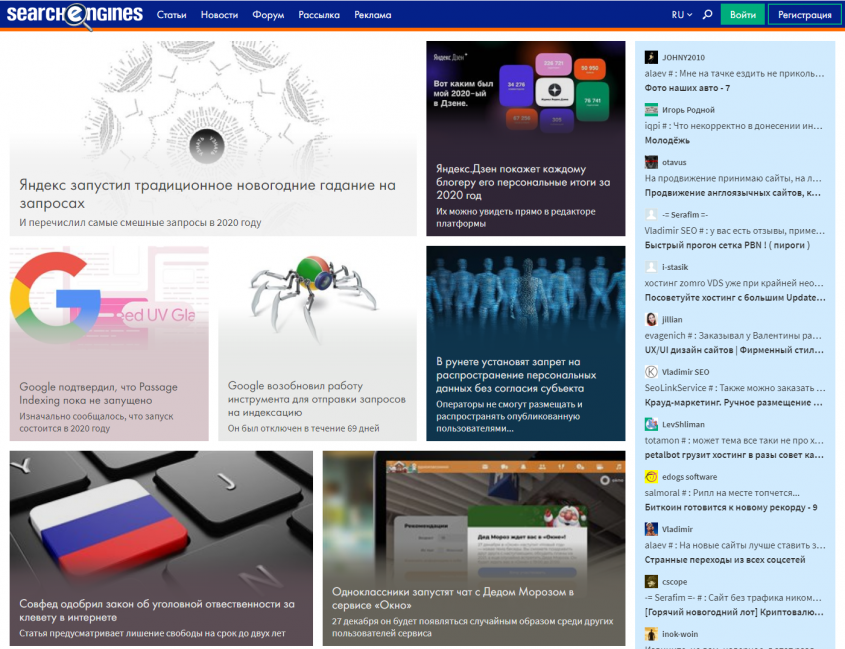Click the otavus user avatar
The width and height of the screenshot is (845, 649).
[651, 162]
